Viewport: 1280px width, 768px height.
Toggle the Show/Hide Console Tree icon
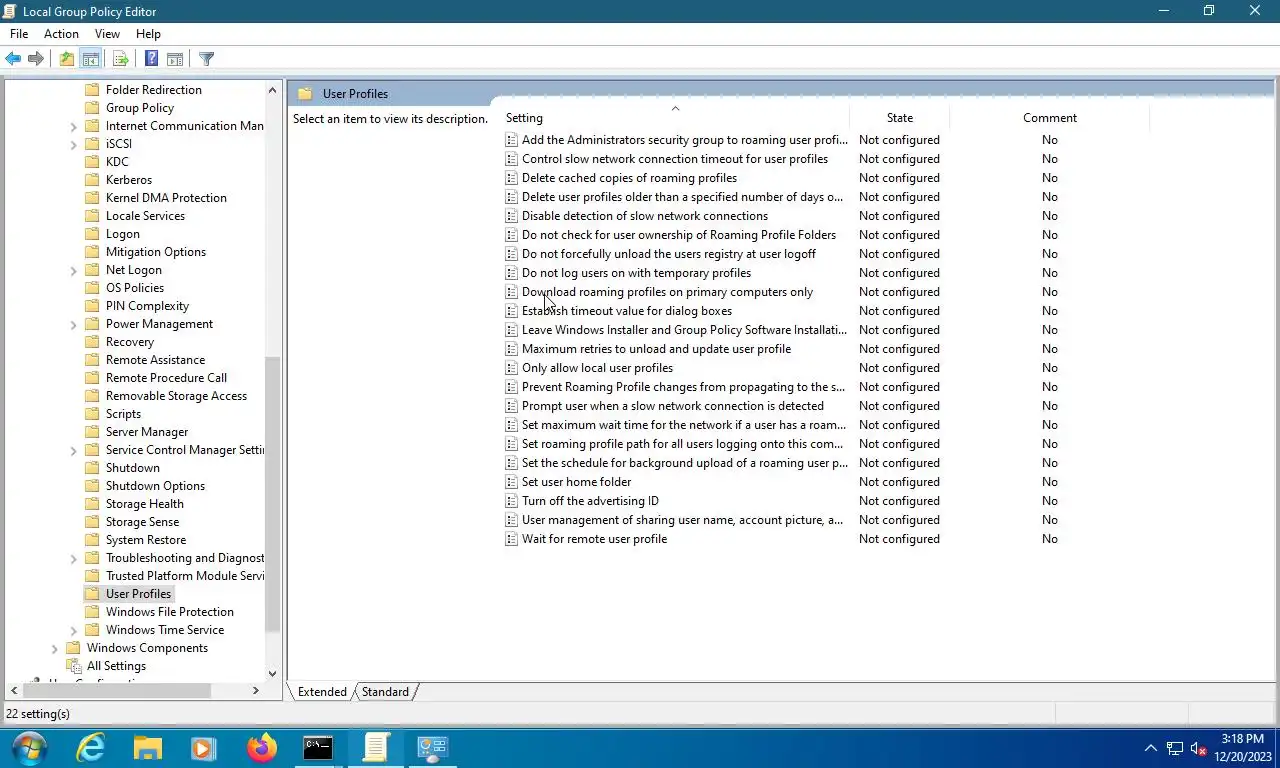pos(91,59)
